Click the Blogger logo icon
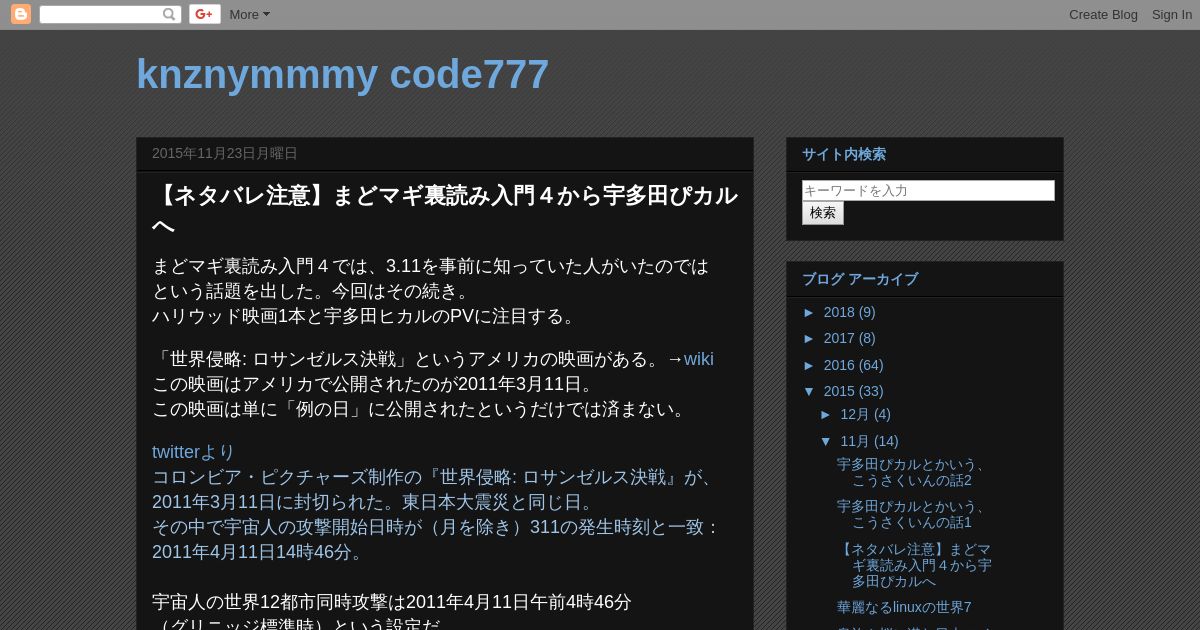Viewport: 1200px width, 630px height. [21, 14]
